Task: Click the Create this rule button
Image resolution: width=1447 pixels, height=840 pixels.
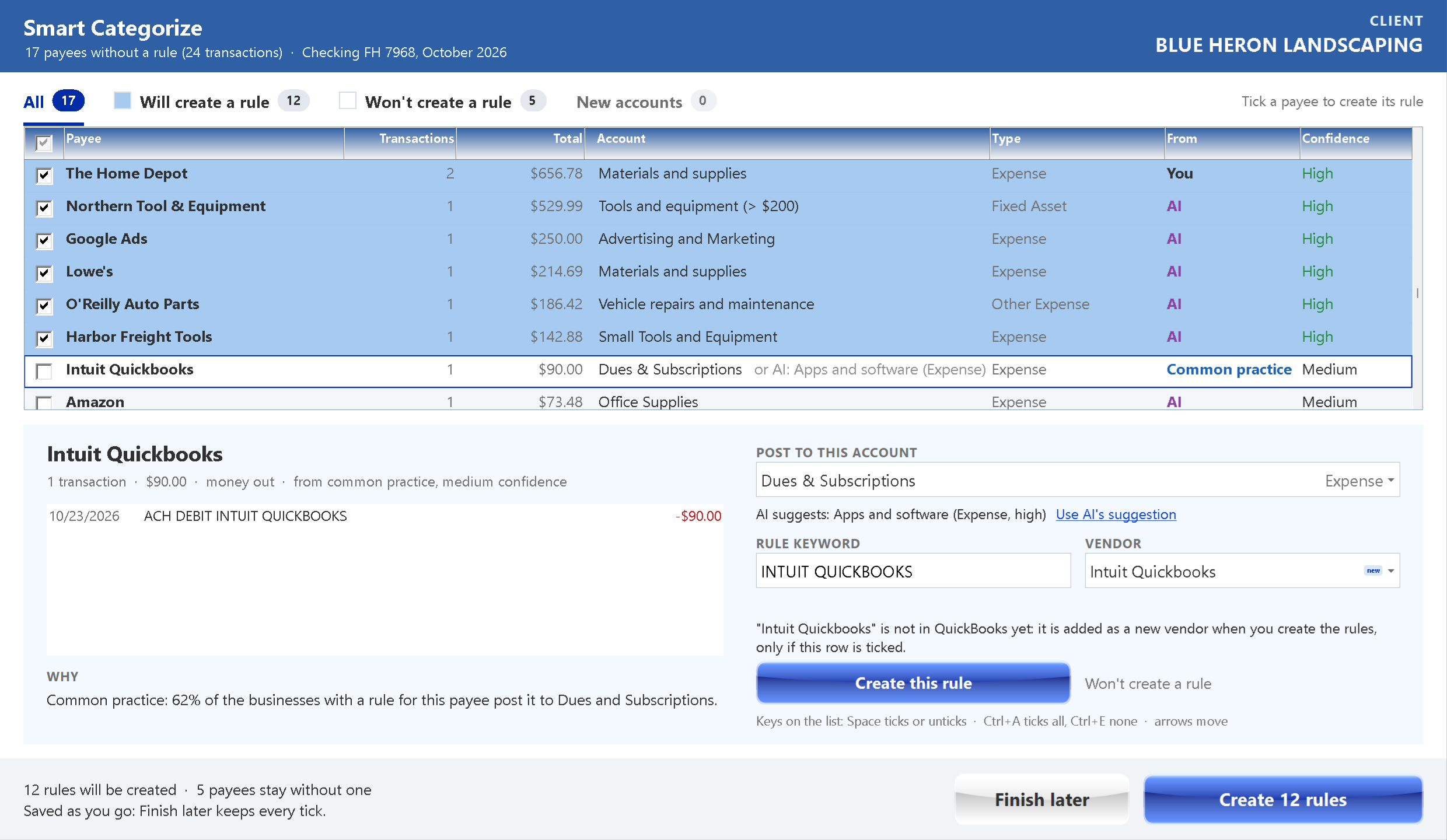Action: pos(913,683)
